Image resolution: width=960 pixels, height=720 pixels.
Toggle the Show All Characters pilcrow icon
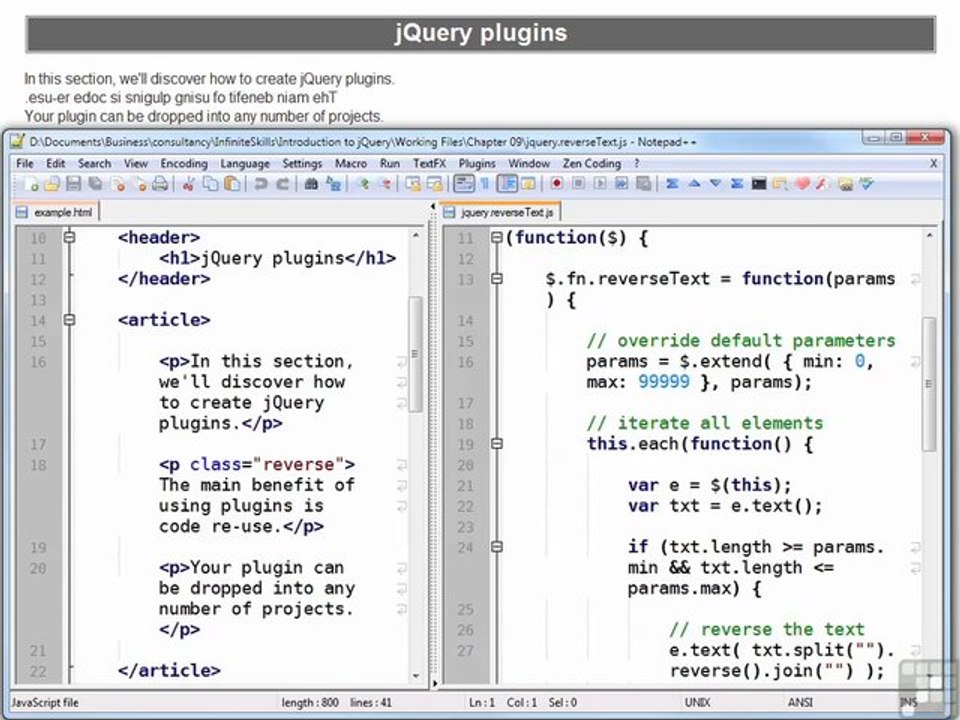[x=484, y=184]
